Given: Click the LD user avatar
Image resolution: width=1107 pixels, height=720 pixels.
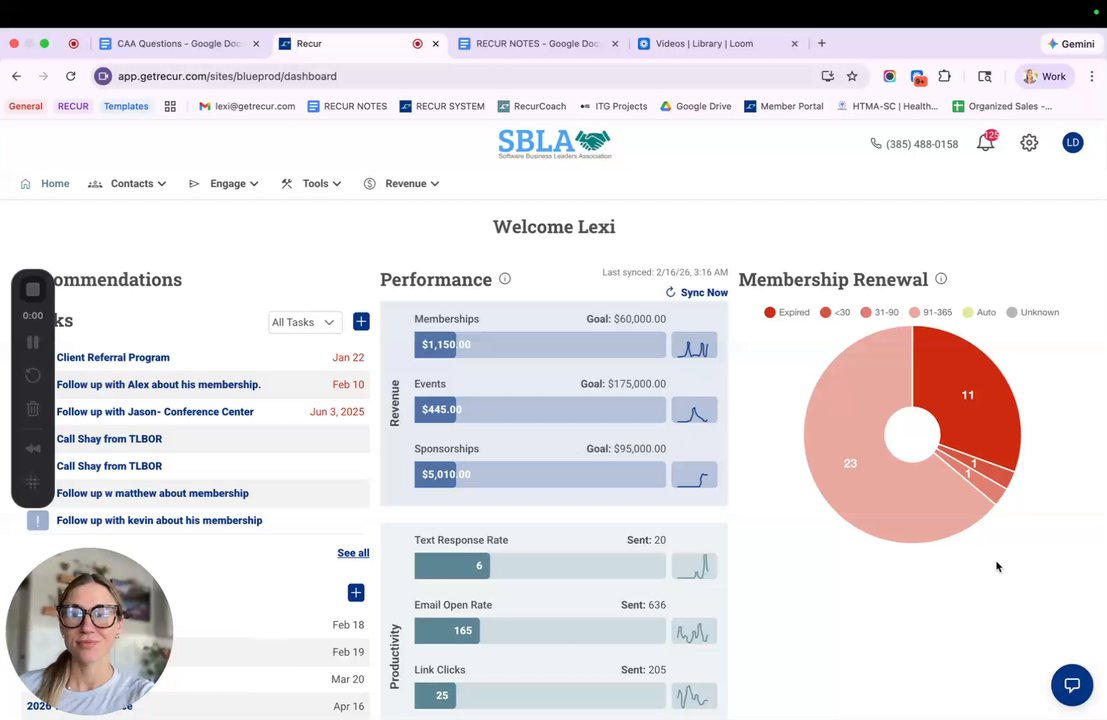Looking at the screenshot, I should coord(1072,143).
